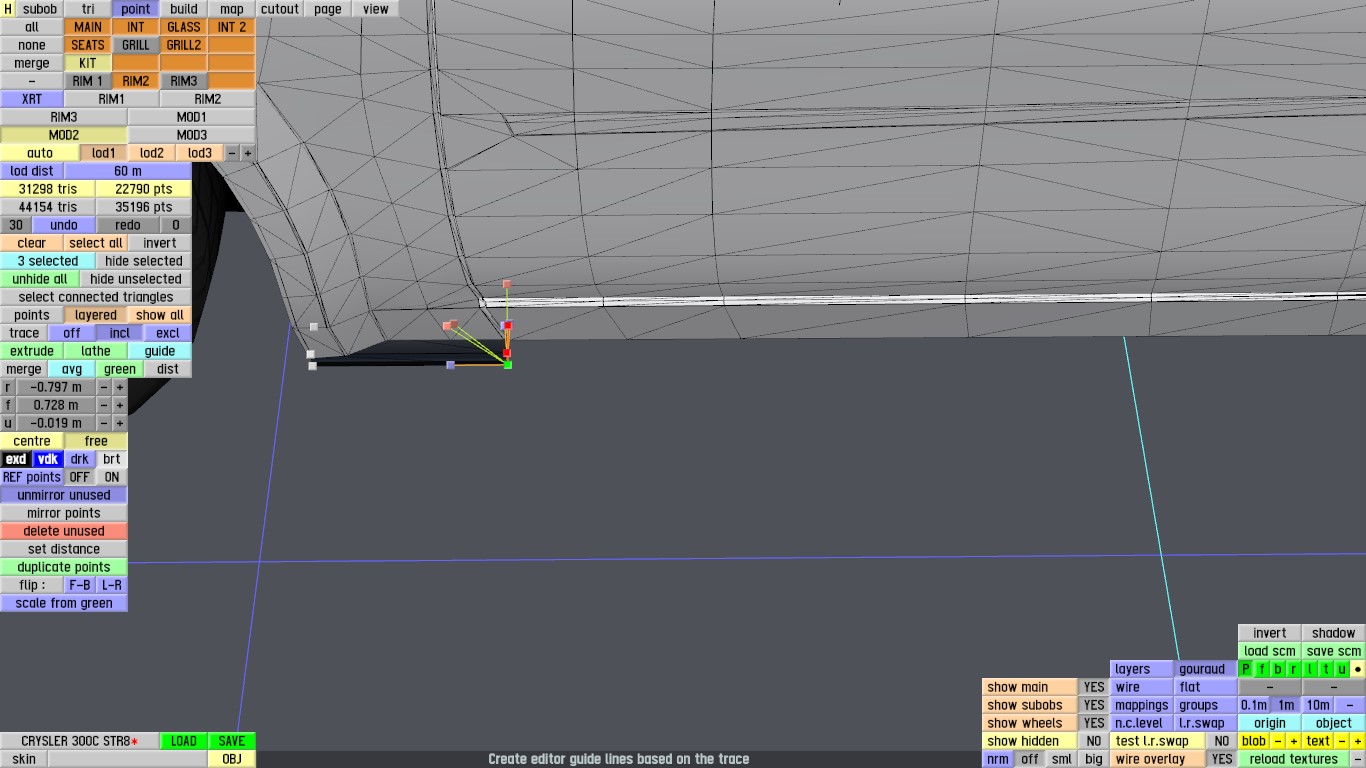The height and width of the screenshot is (768, 1366).
Task: Switch to the t top view
Action: [x=1326, y=669]
